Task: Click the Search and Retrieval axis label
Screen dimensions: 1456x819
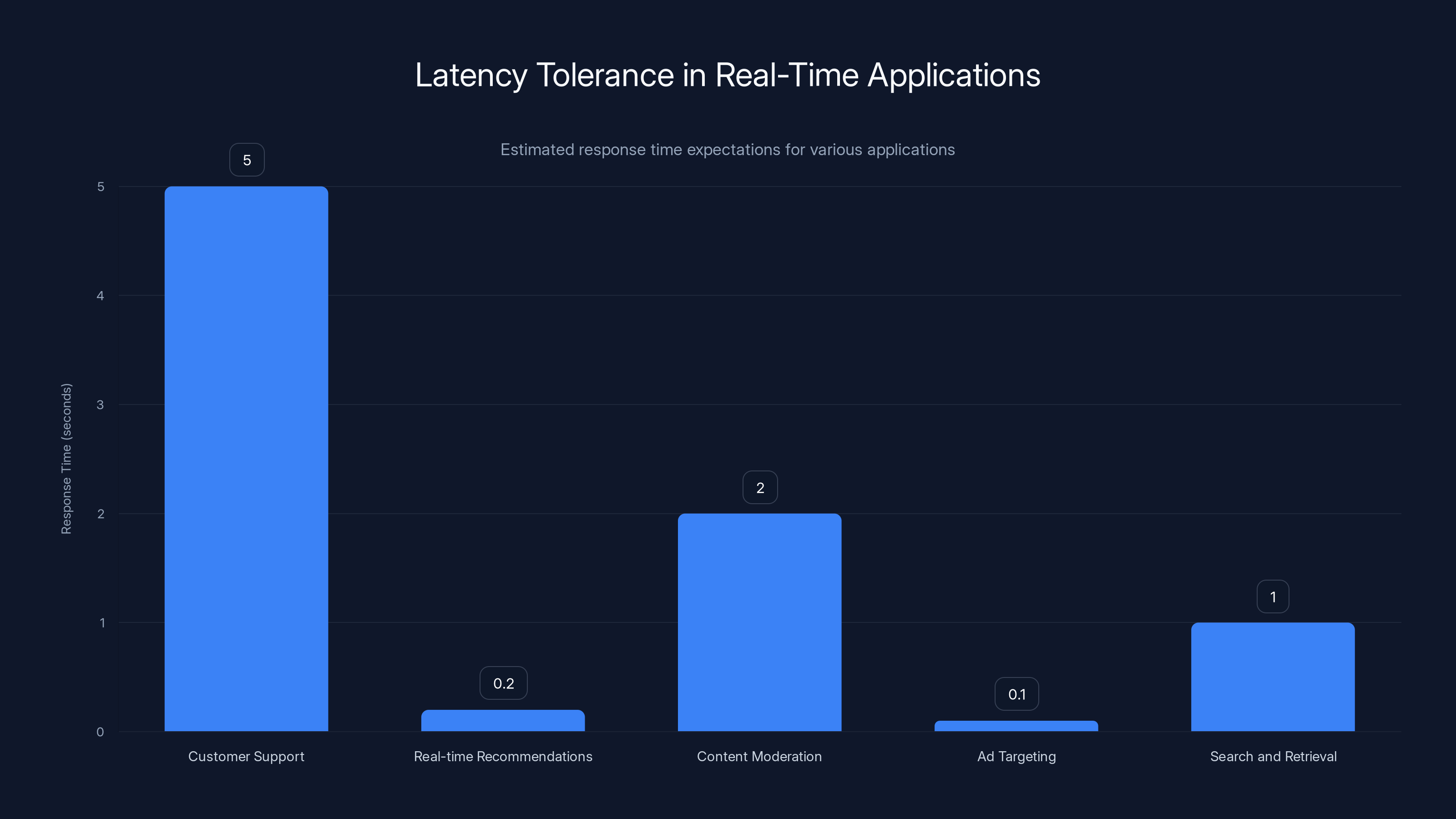Action: (1273, 756)
